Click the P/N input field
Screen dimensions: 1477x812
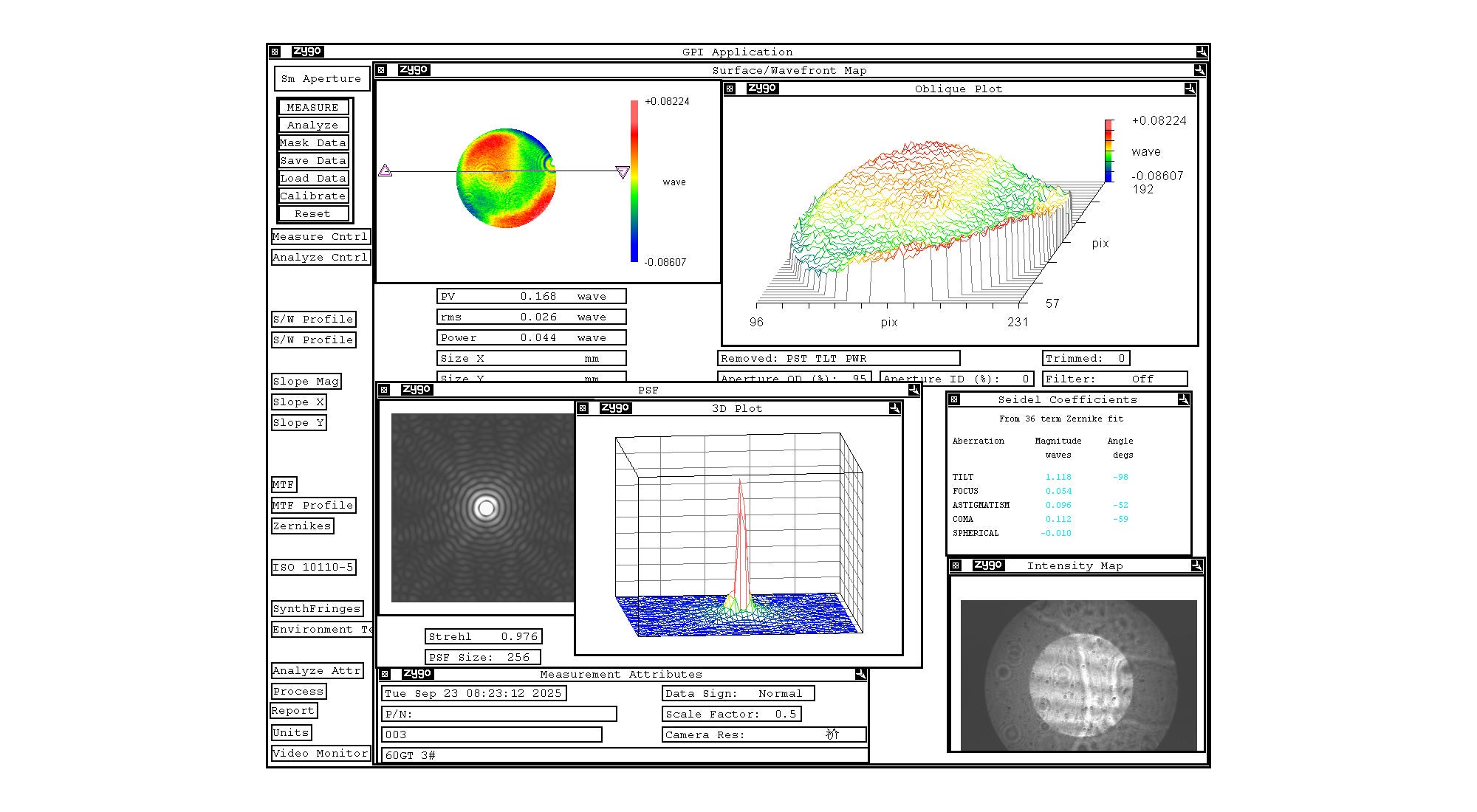click(x=499, y=714)
